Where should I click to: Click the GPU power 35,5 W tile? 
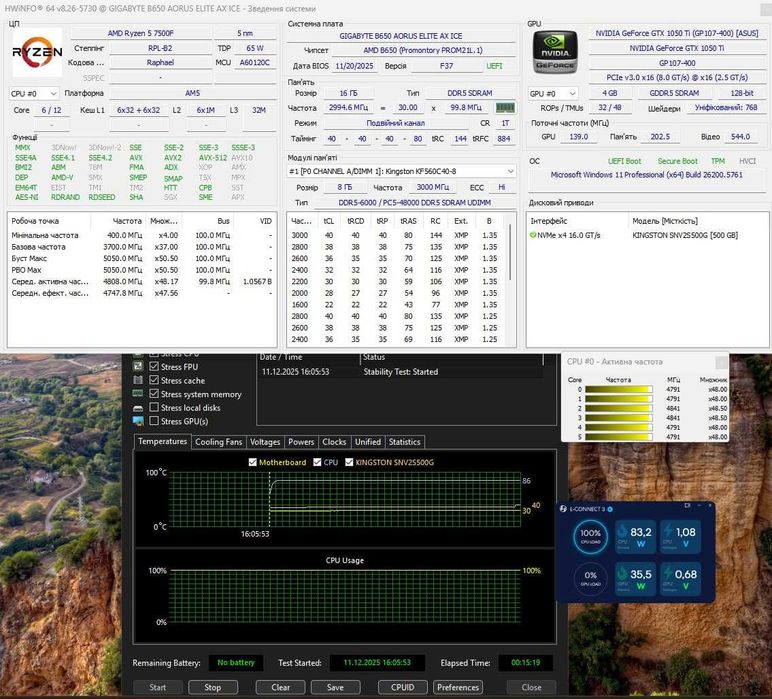[x=636, y=579]
